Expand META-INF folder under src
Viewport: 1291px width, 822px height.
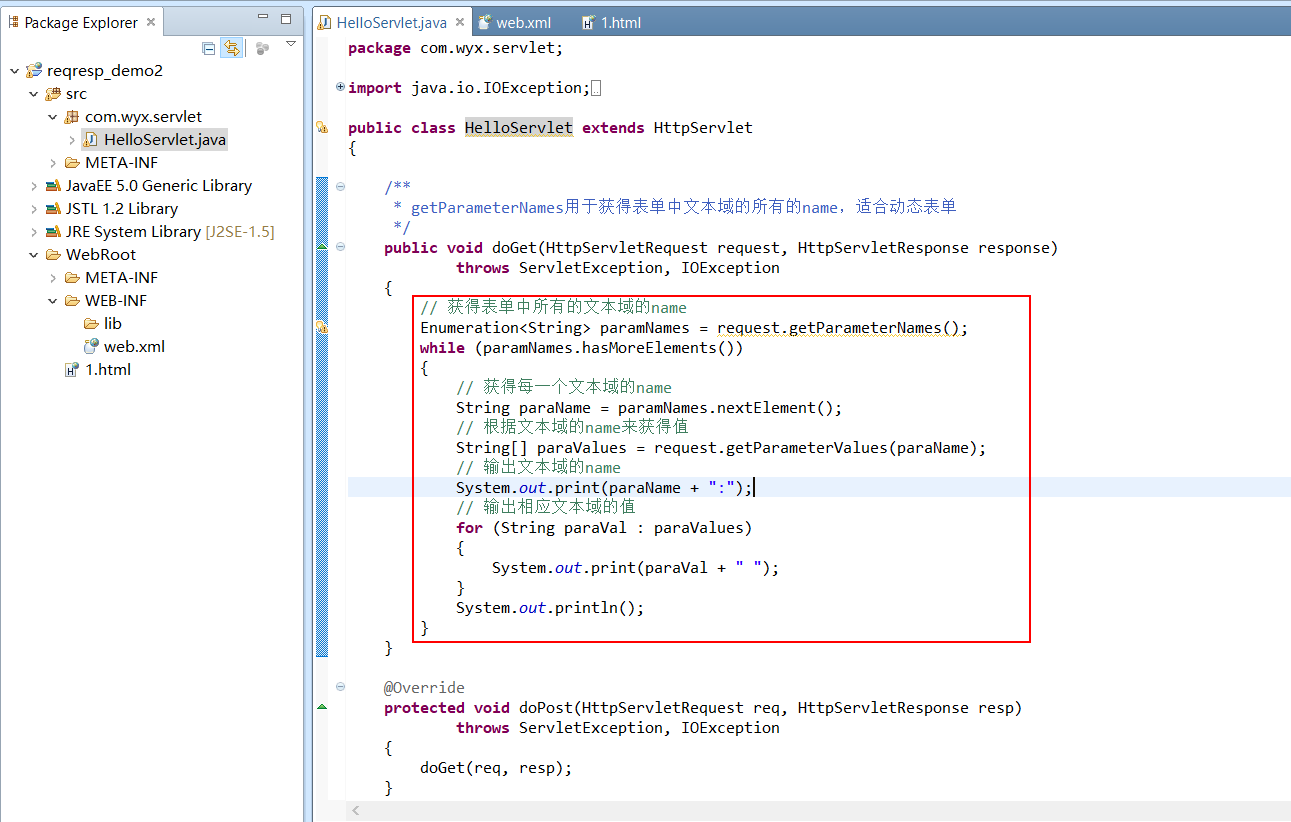tap(52, 163)
